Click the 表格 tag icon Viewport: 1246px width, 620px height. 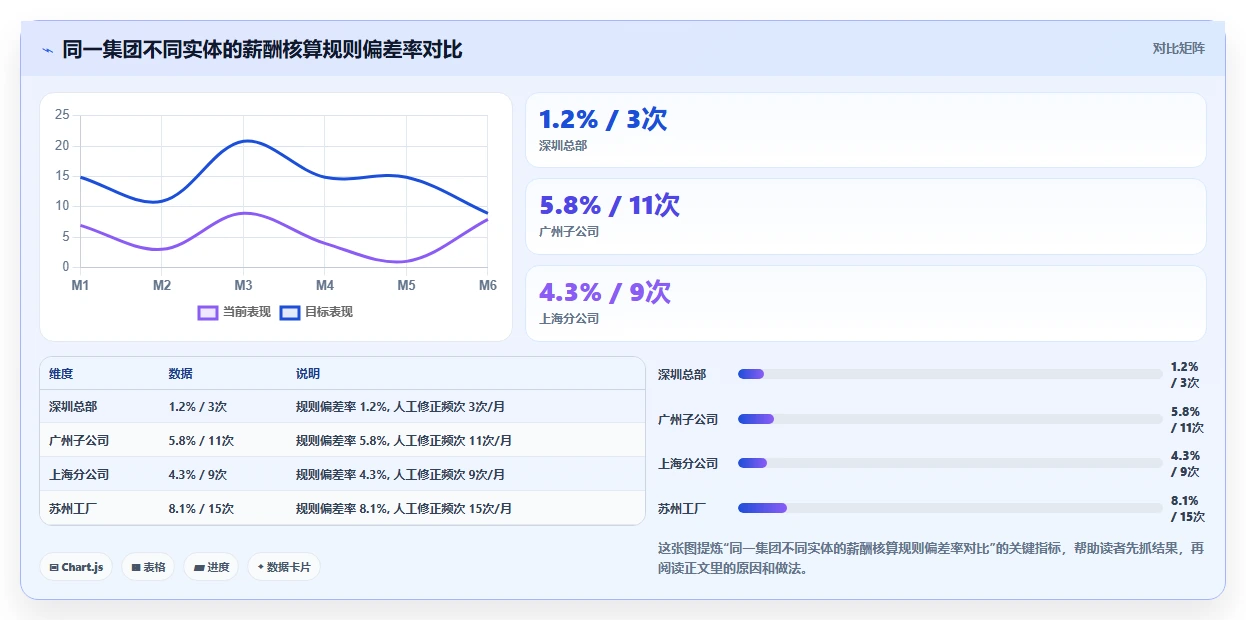136,568
